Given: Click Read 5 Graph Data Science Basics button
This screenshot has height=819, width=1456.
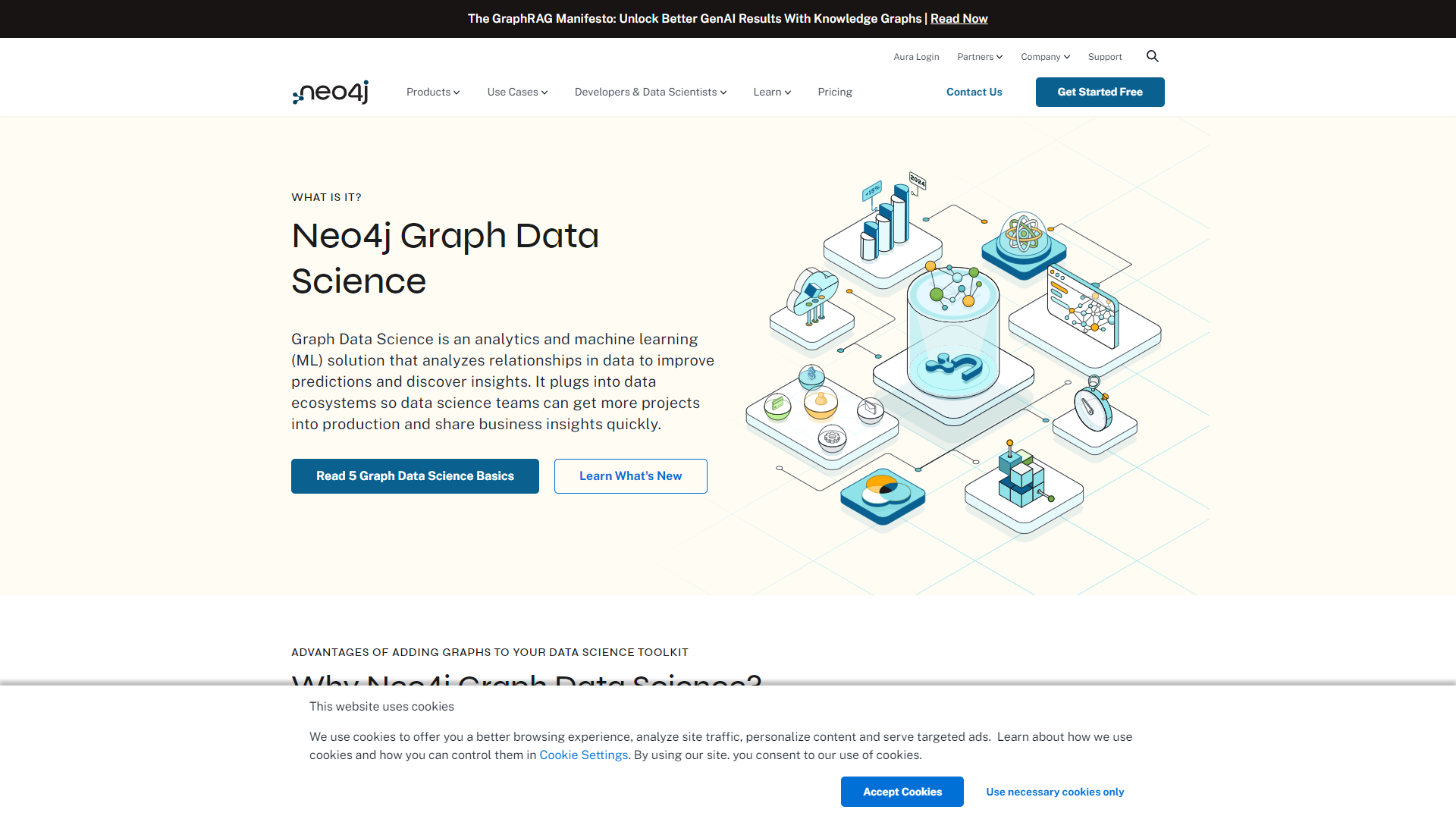Looking at the screenshot, I should 415,476.
